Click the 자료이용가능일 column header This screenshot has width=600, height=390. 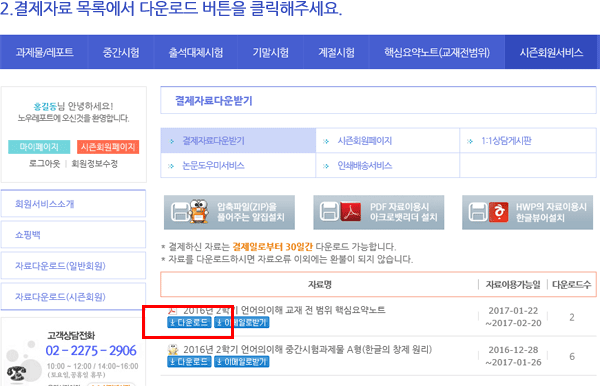(513, 284)
